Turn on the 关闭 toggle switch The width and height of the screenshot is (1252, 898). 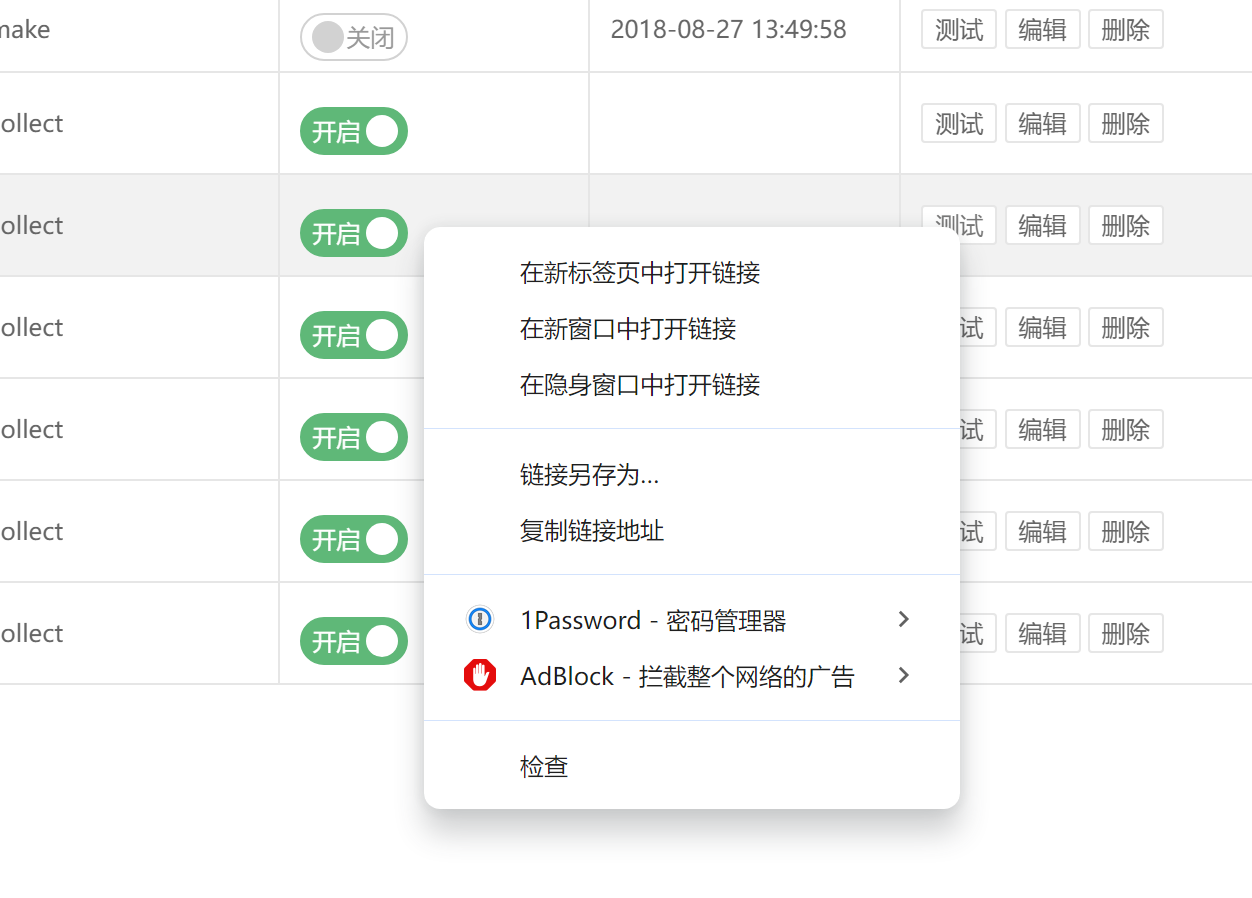tap(354, 38)
